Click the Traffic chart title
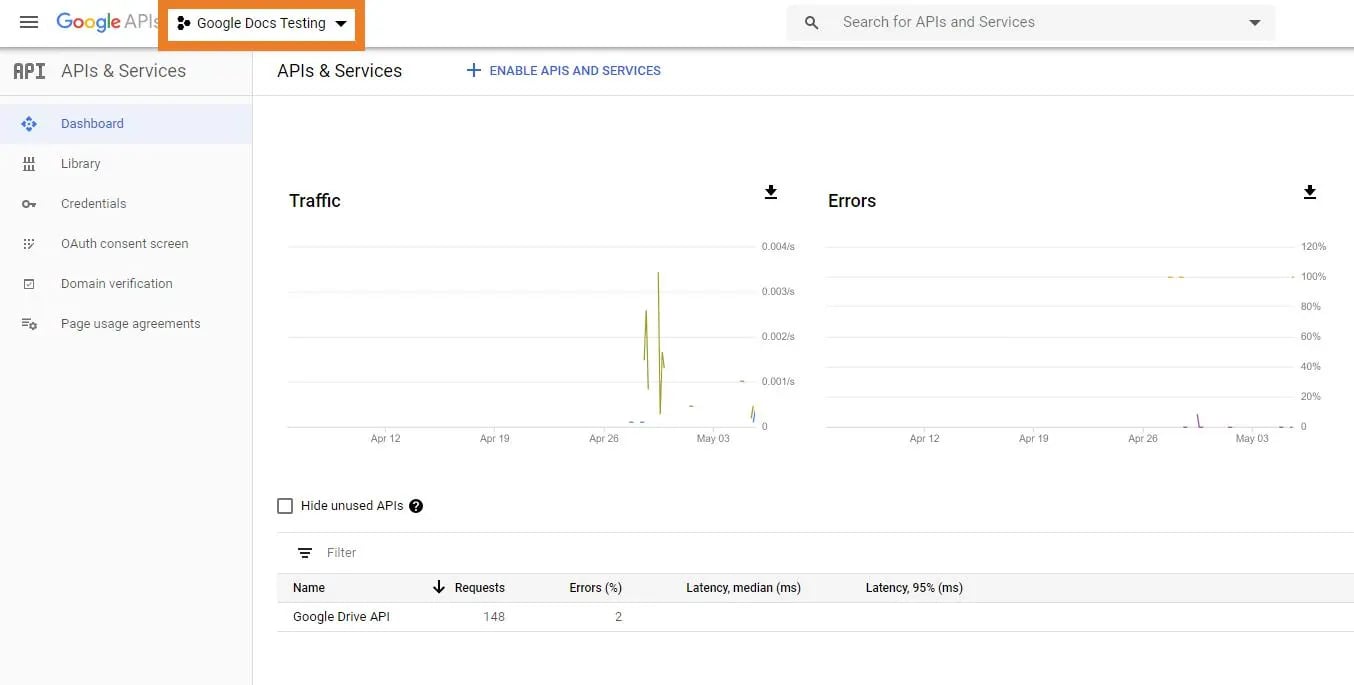The width and height of the screenshot is (1354, 685). click(x=315, y=201)
